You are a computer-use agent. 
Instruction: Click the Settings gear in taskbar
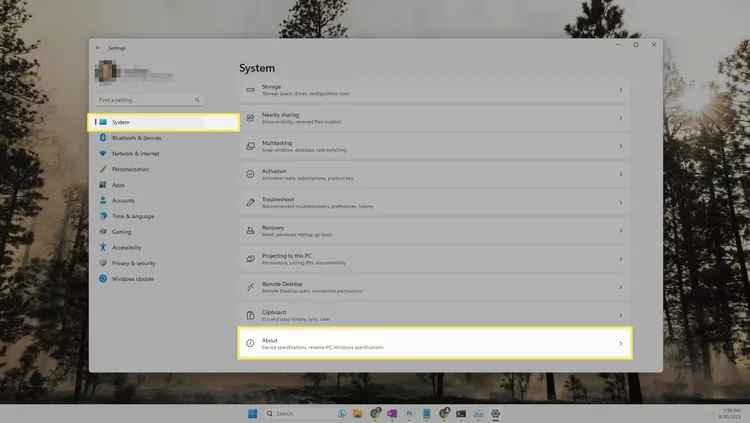(x=496, y=414)
